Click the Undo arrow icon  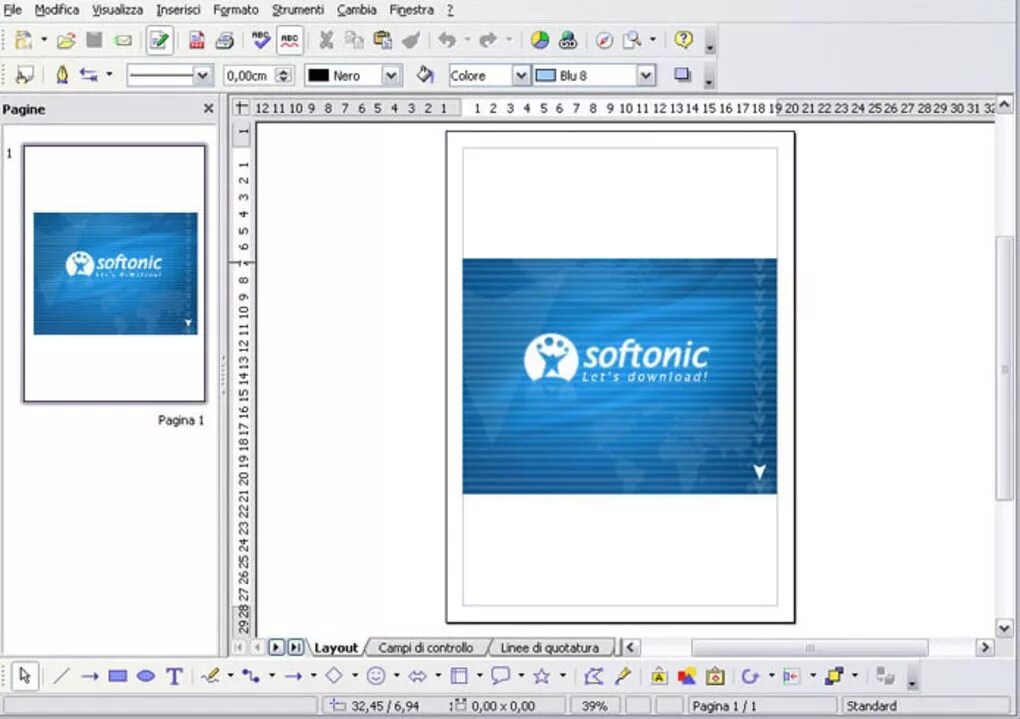click(x=447, y=40)
